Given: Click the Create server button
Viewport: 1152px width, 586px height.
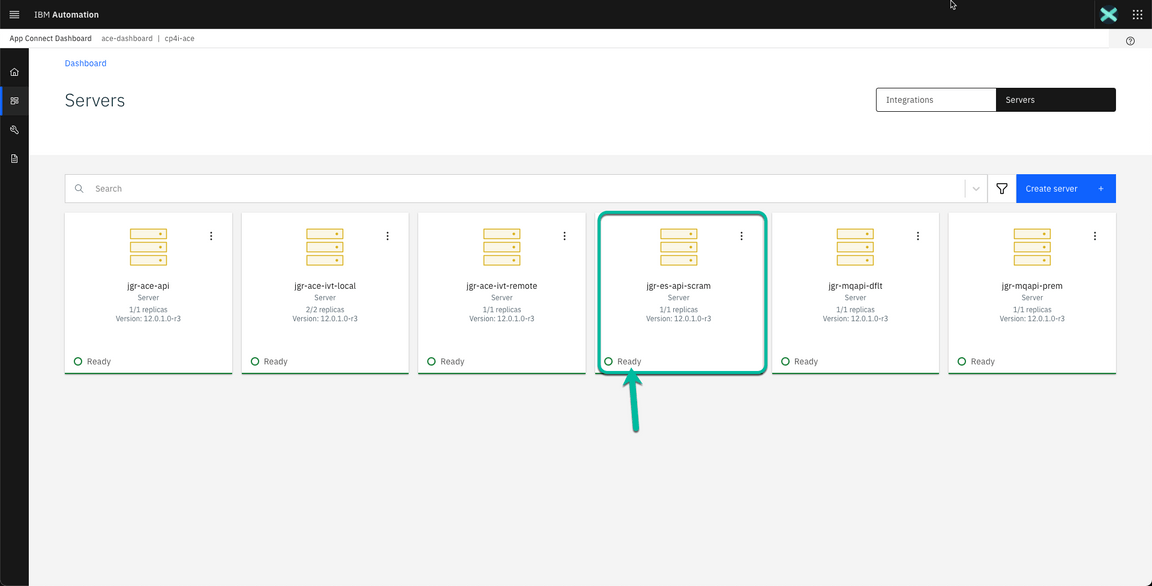Looking at the screenshot, I should click(x=1065, y=188).
